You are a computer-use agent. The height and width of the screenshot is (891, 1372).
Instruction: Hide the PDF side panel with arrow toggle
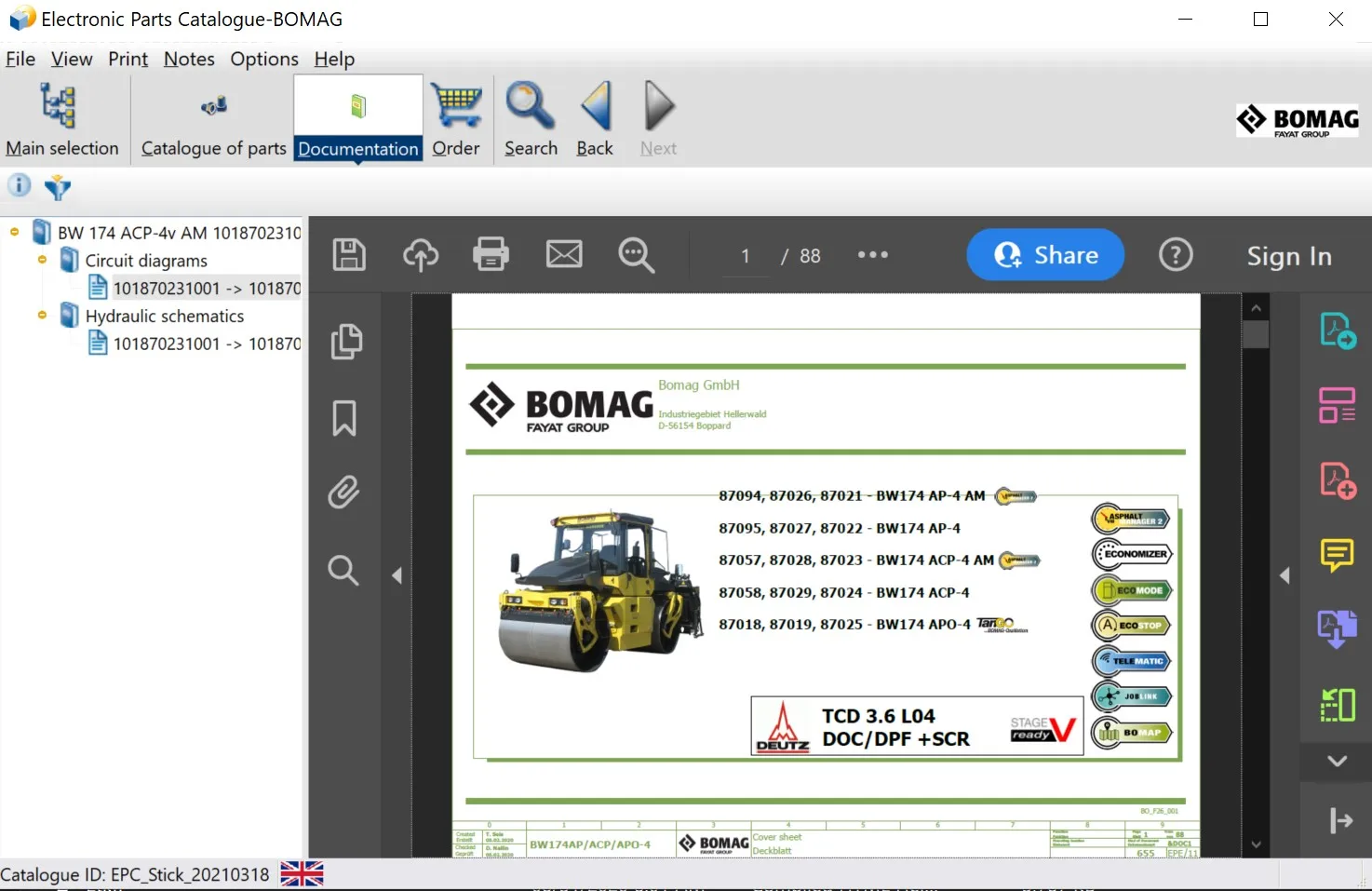(397, 575)
